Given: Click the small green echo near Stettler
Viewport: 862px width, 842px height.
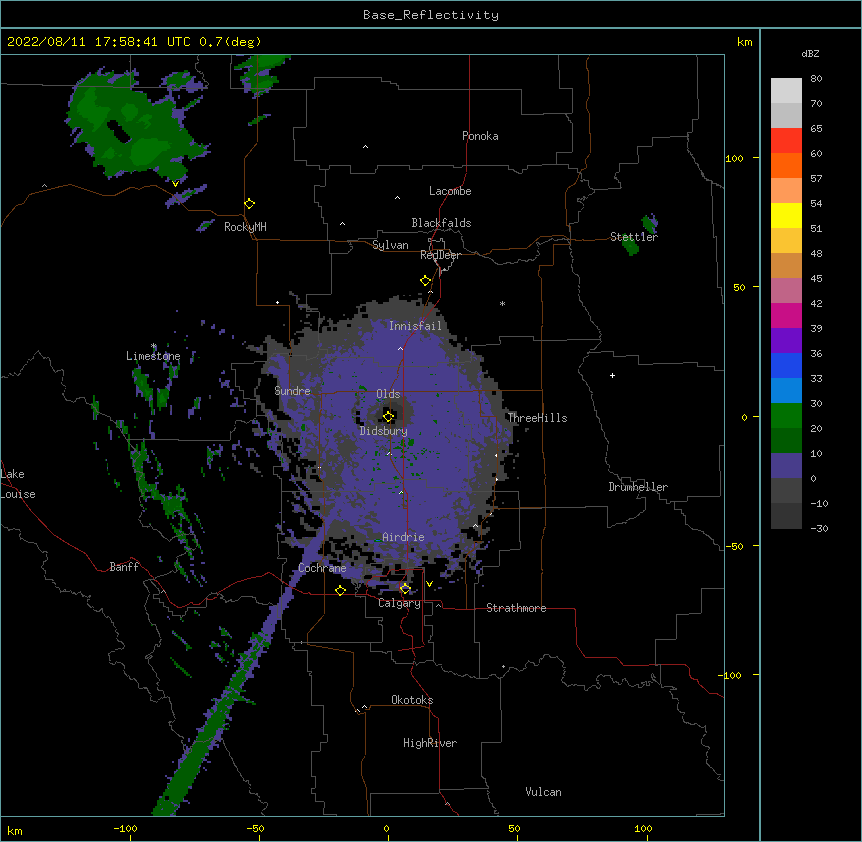Looking at the screenshot, I should coord(630,247).
